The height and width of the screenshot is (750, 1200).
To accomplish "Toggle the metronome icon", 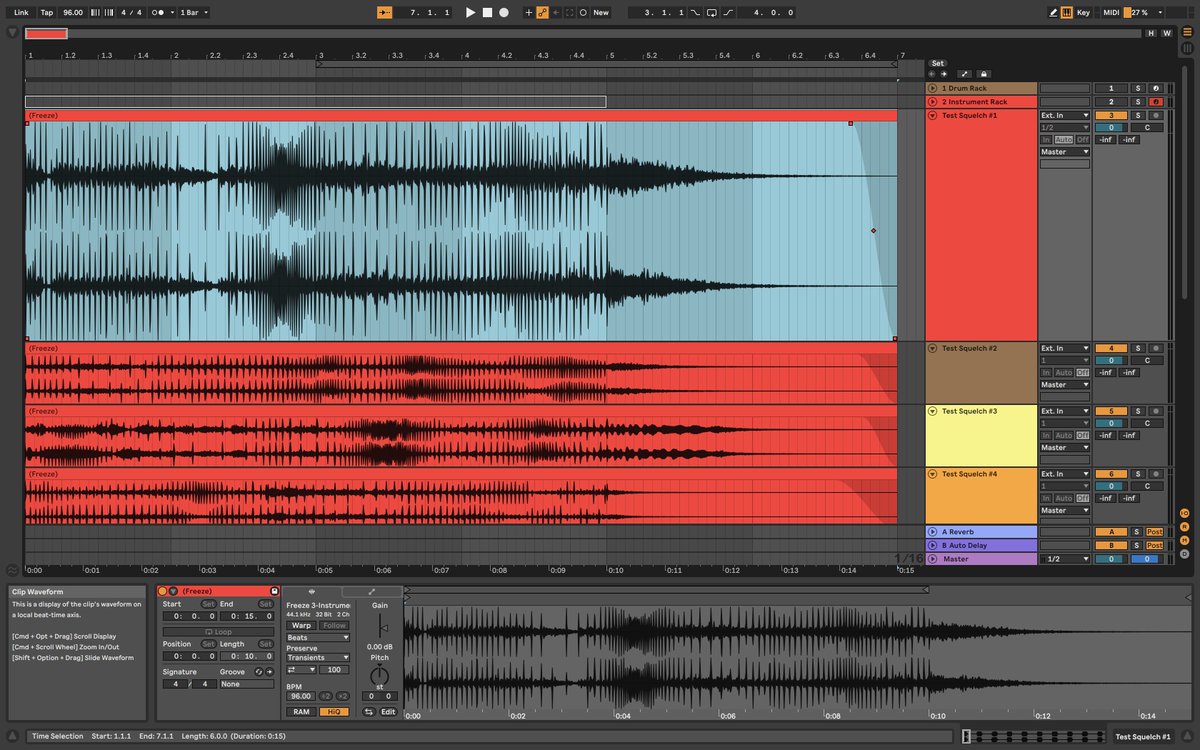I will 156,12.
